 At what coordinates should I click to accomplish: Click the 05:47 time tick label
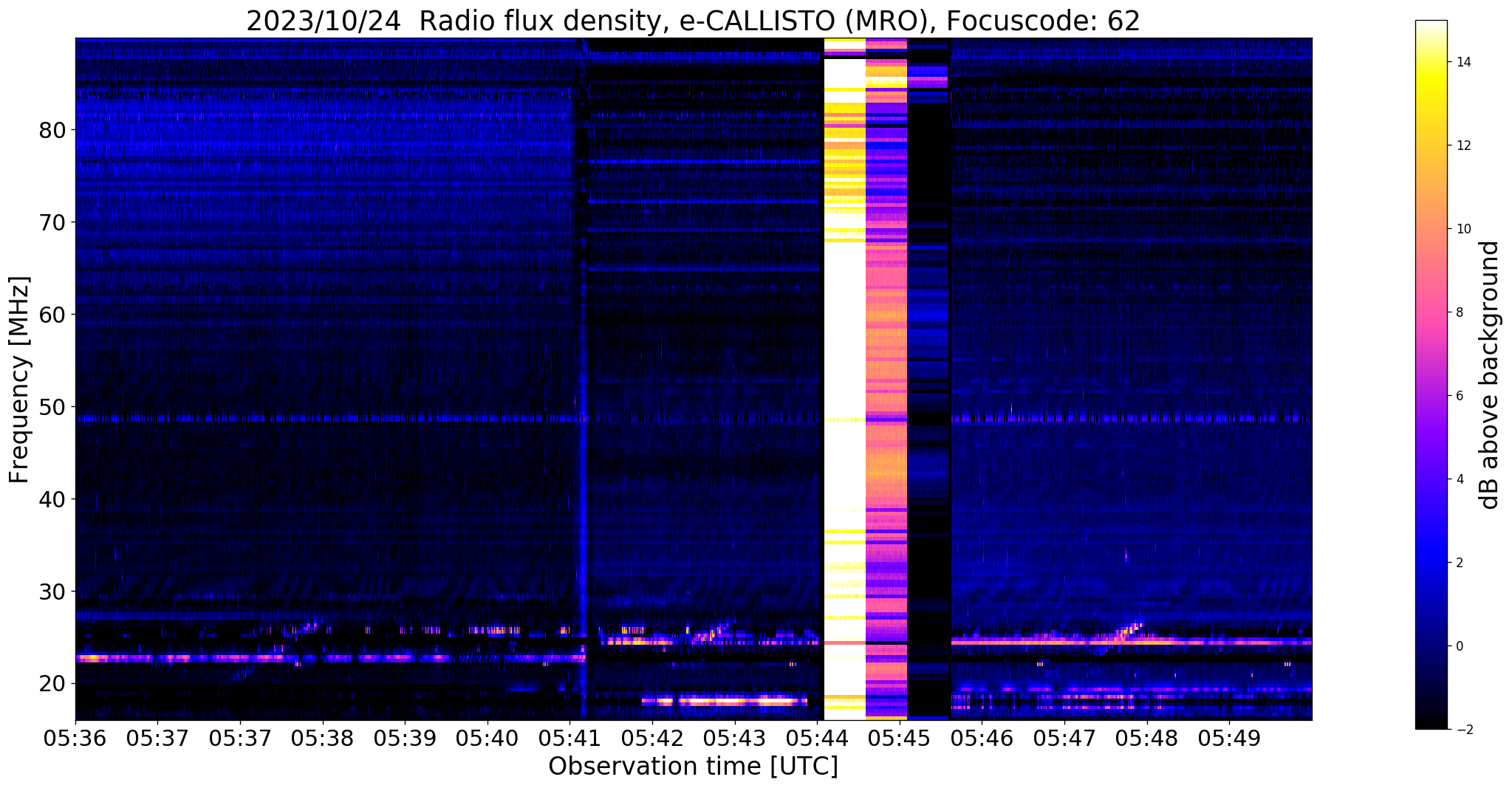tap(1064, 738)
